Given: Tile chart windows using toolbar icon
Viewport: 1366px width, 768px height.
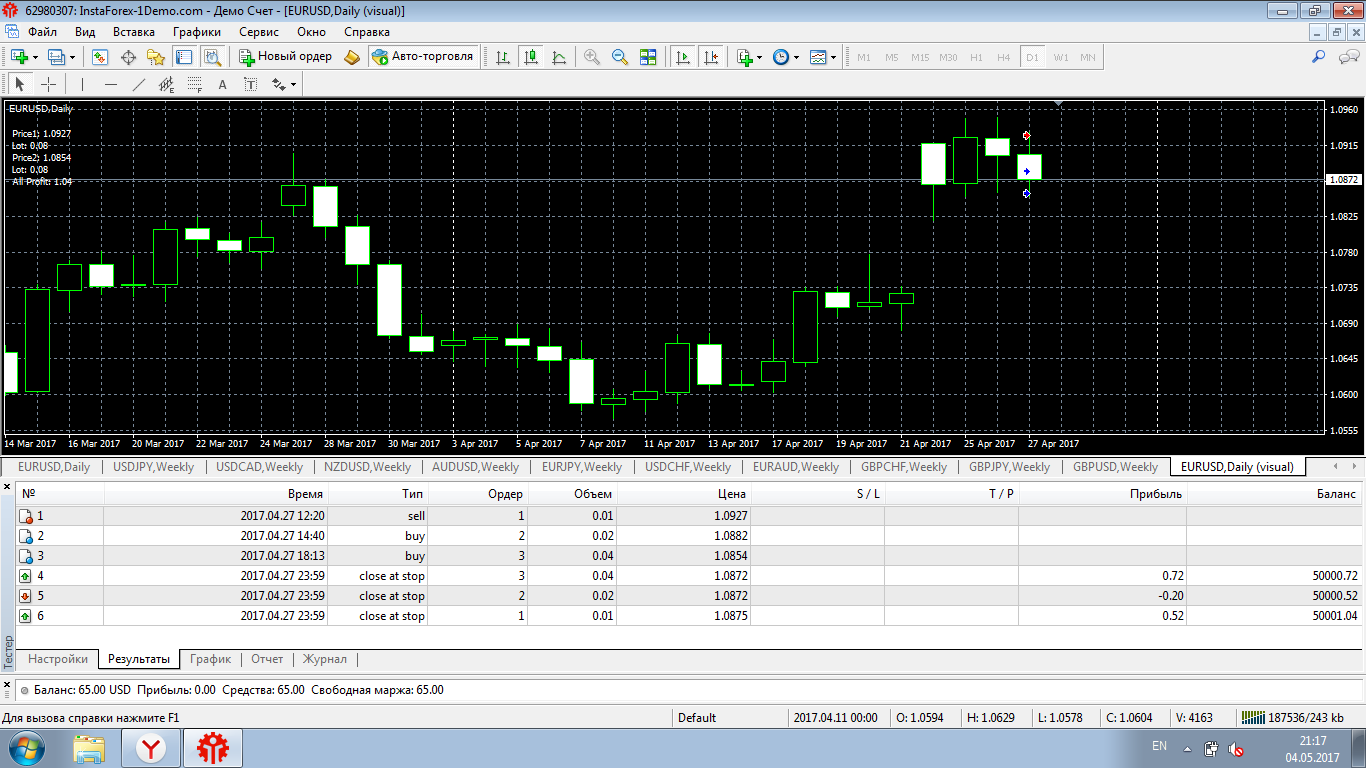Looking at the screenshot, I should [x=648, y=57].
